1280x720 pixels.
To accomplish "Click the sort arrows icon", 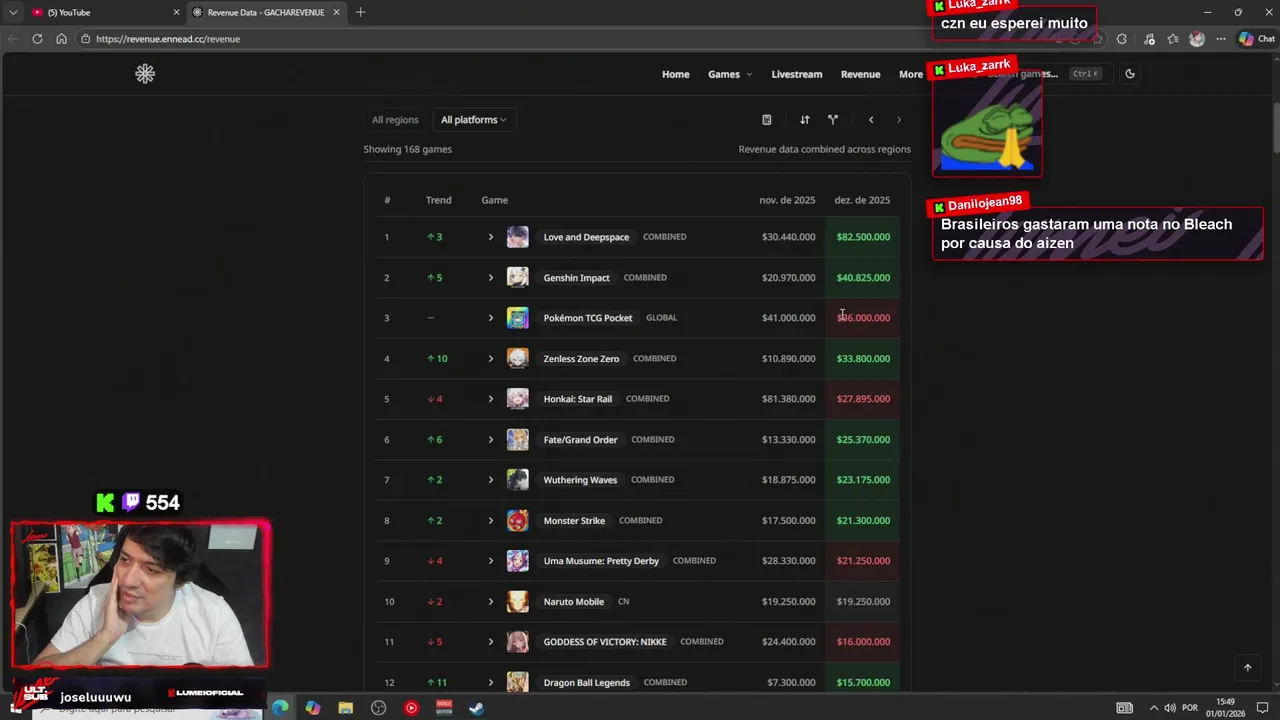I will tap(804, 120).
